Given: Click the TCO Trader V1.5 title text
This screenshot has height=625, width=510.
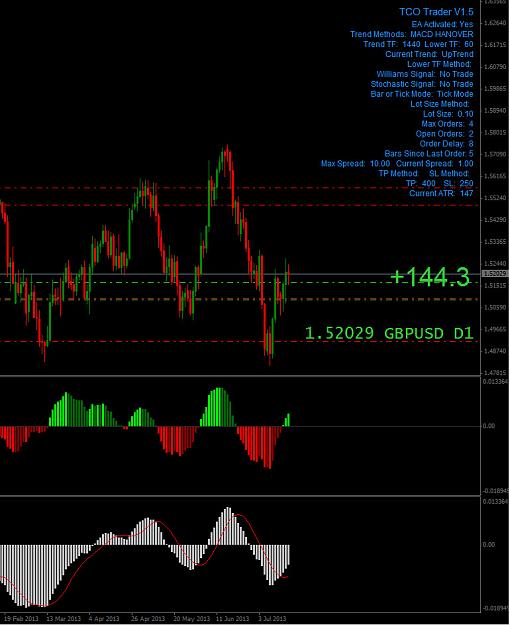Looking at the screenshot, I should pyautogui.click(x=436, y=12).
